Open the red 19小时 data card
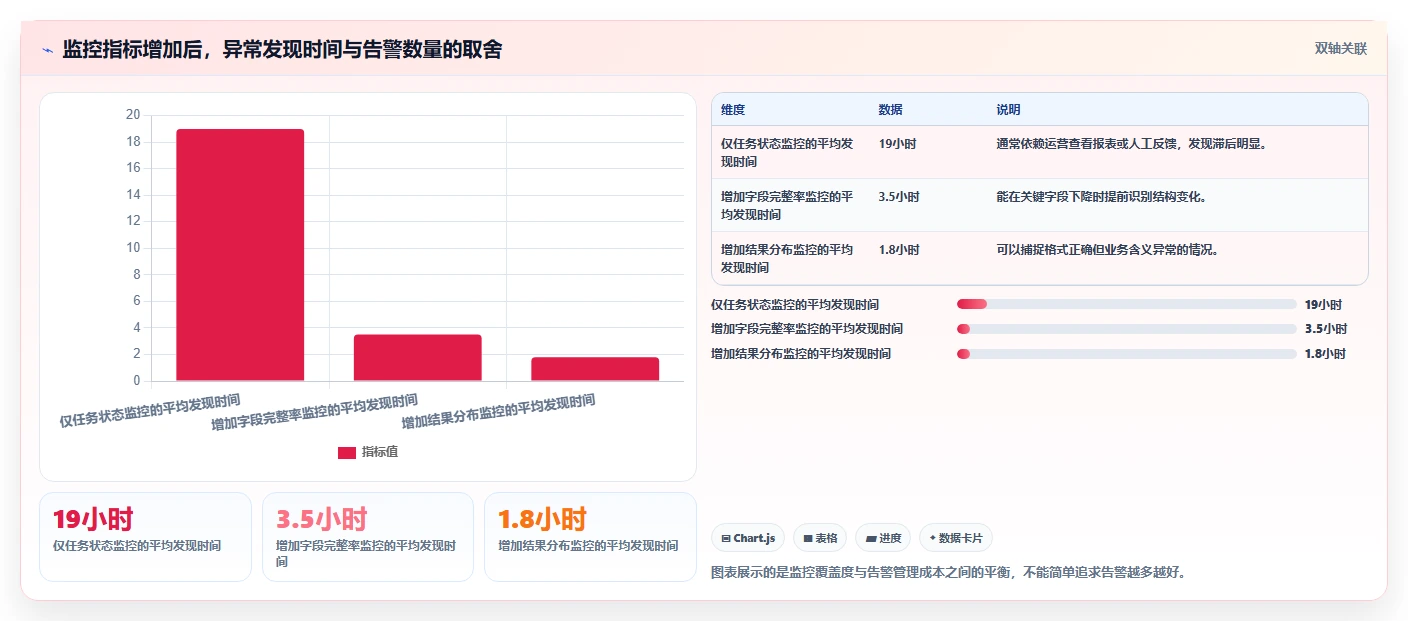The height and width of the screenshot is (621, 1408). [x=145, y=537]
